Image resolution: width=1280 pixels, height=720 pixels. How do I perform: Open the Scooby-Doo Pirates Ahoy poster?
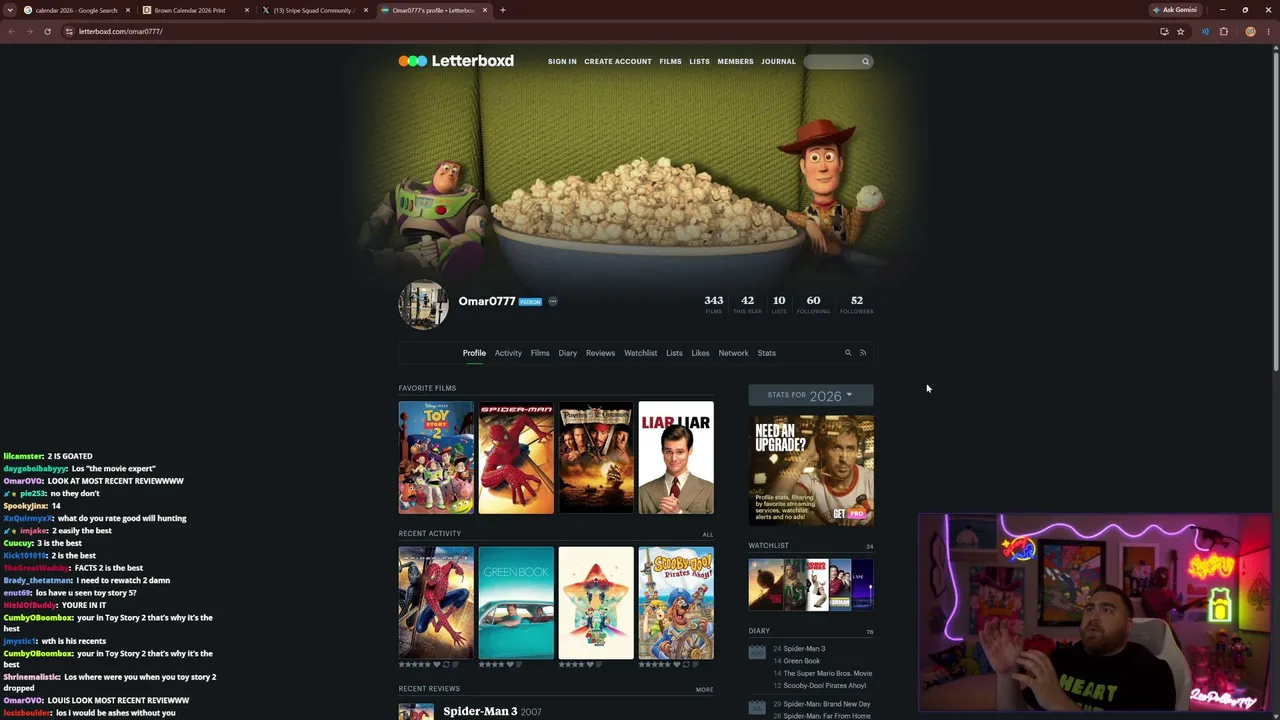click(x=676, y=602)
